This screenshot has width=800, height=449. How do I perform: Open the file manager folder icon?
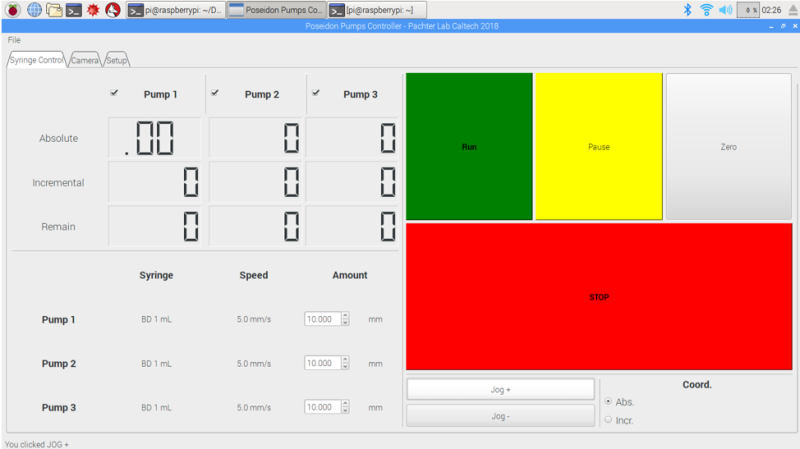coord(54,10)
